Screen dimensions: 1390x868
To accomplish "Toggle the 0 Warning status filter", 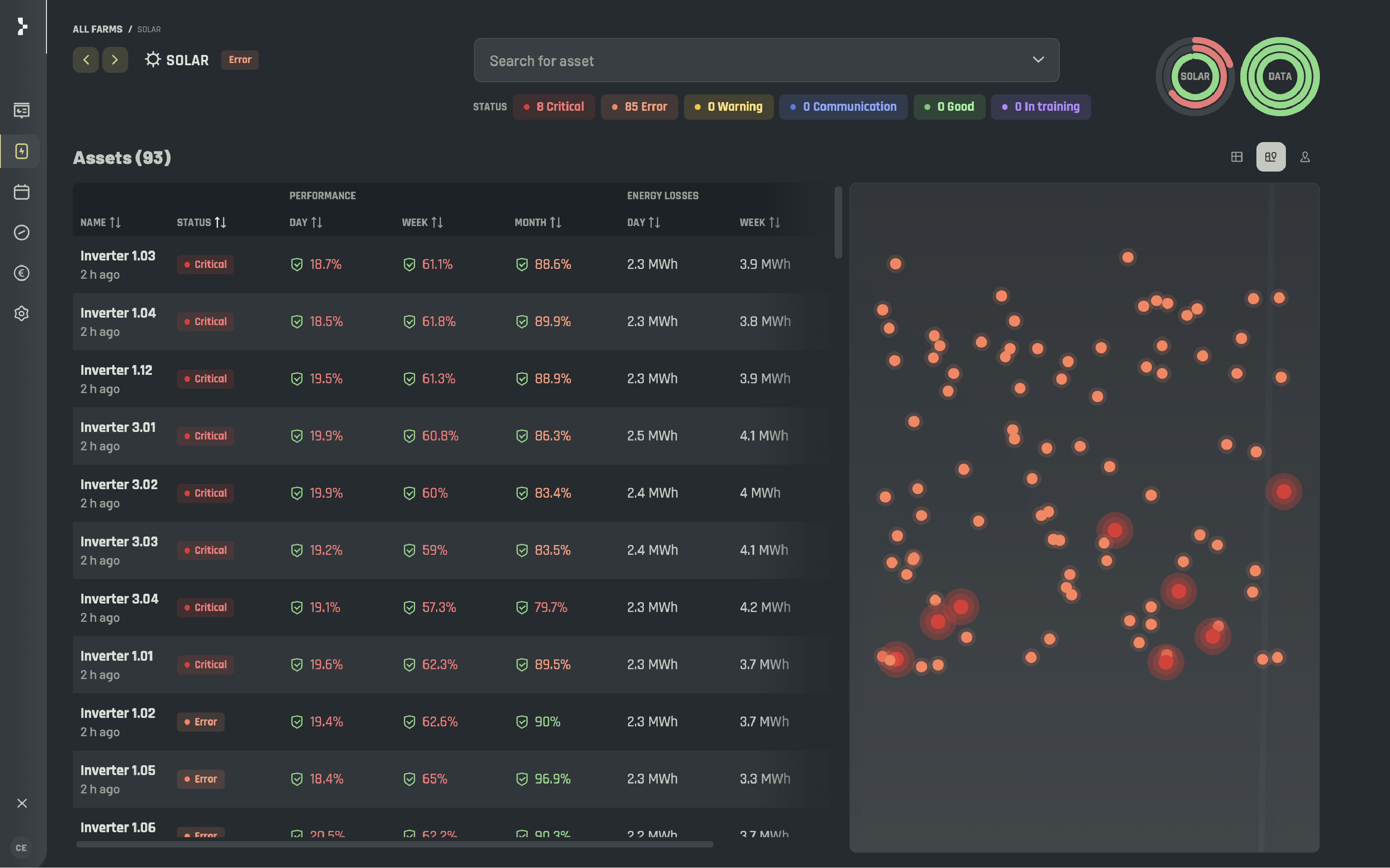I will click(728, 107).
